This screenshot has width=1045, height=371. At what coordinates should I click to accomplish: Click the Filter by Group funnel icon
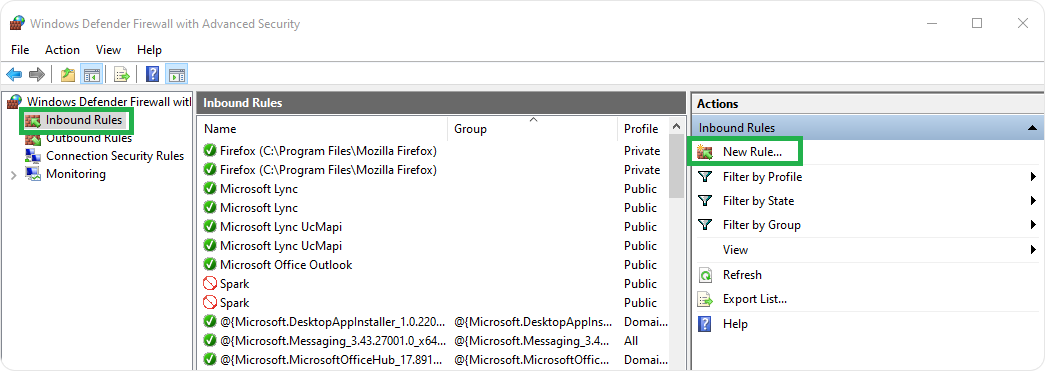(705, 225)
